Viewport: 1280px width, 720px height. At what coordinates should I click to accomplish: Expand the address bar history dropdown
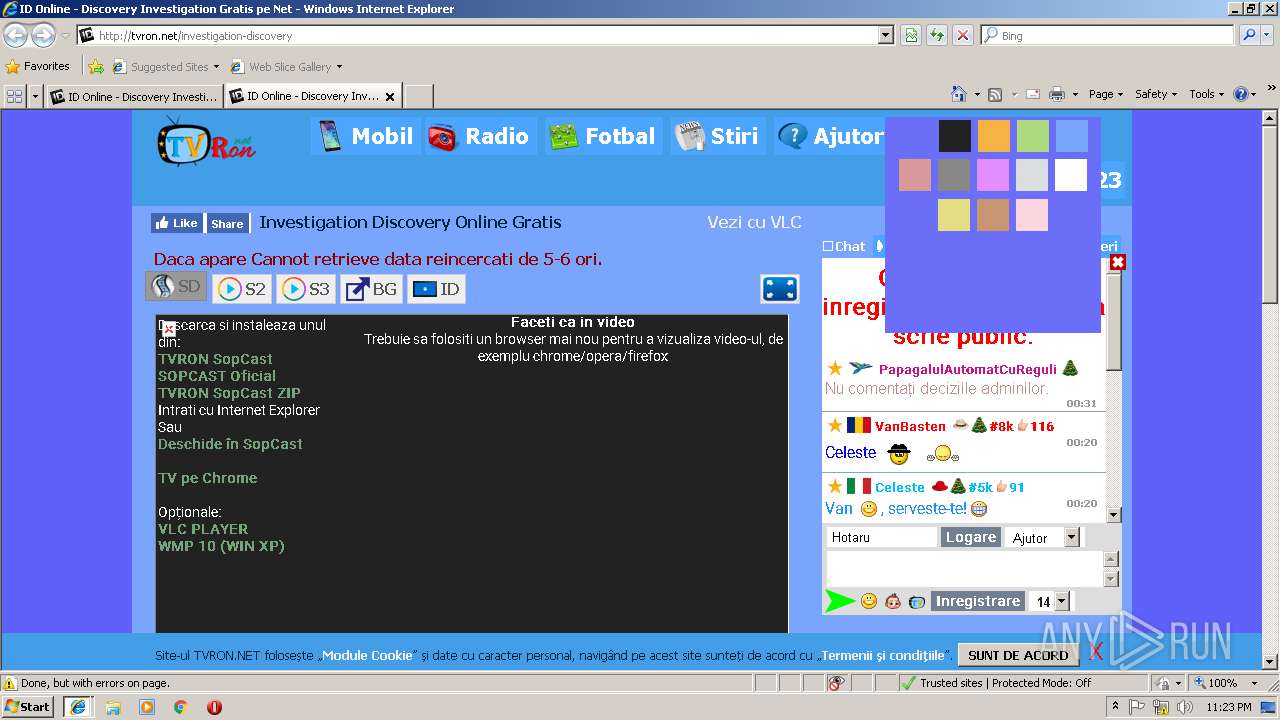click(x=885, y=35)
